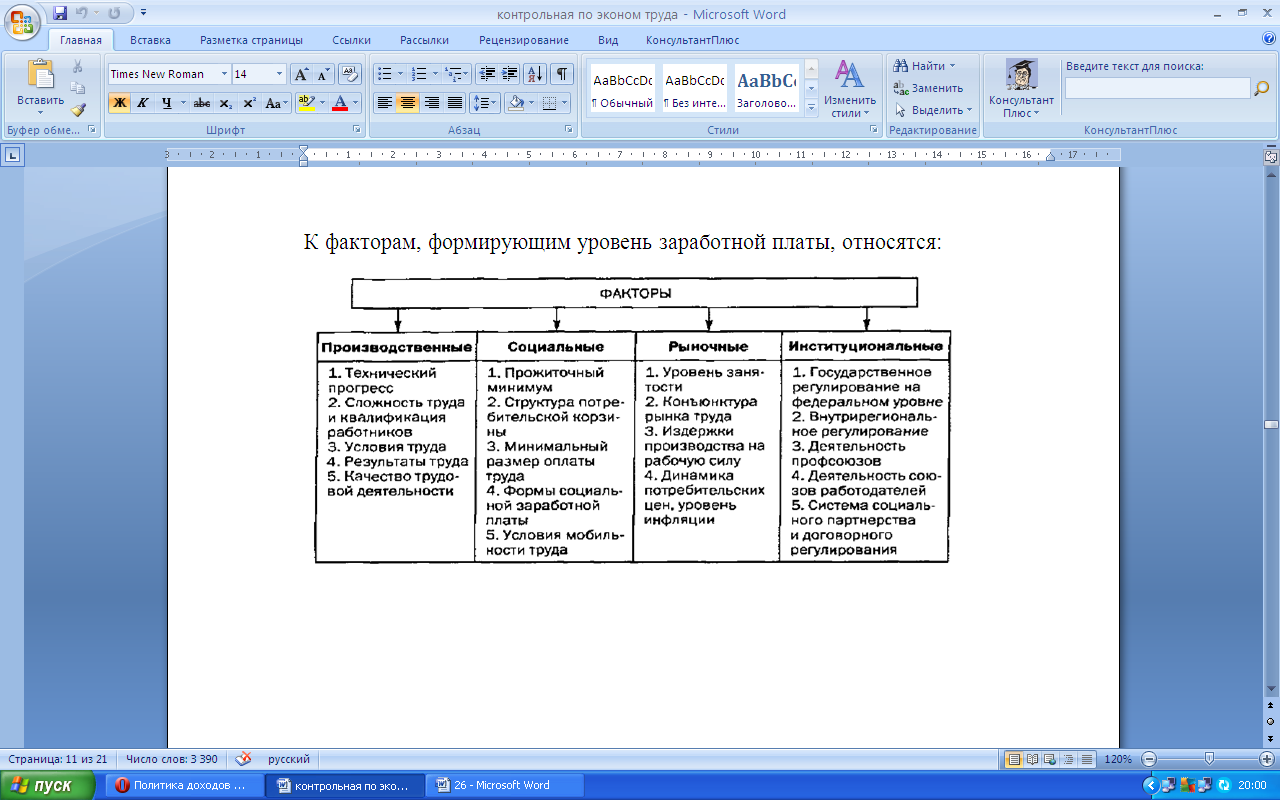Switch to the Ссылки tab
Viewport: 1280px width, 800px height.
[x=352, y=40]
